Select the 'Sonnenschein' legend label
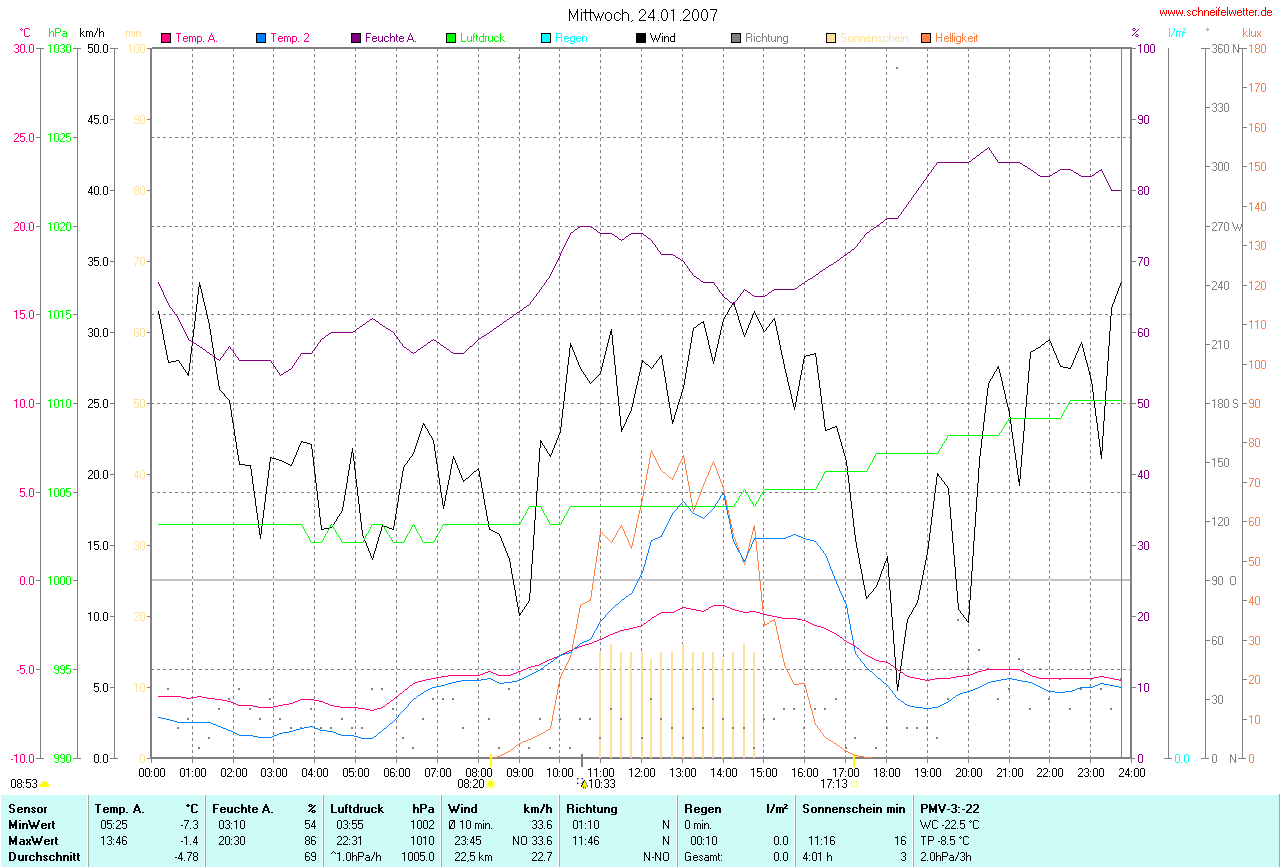 tap(874, 38)
